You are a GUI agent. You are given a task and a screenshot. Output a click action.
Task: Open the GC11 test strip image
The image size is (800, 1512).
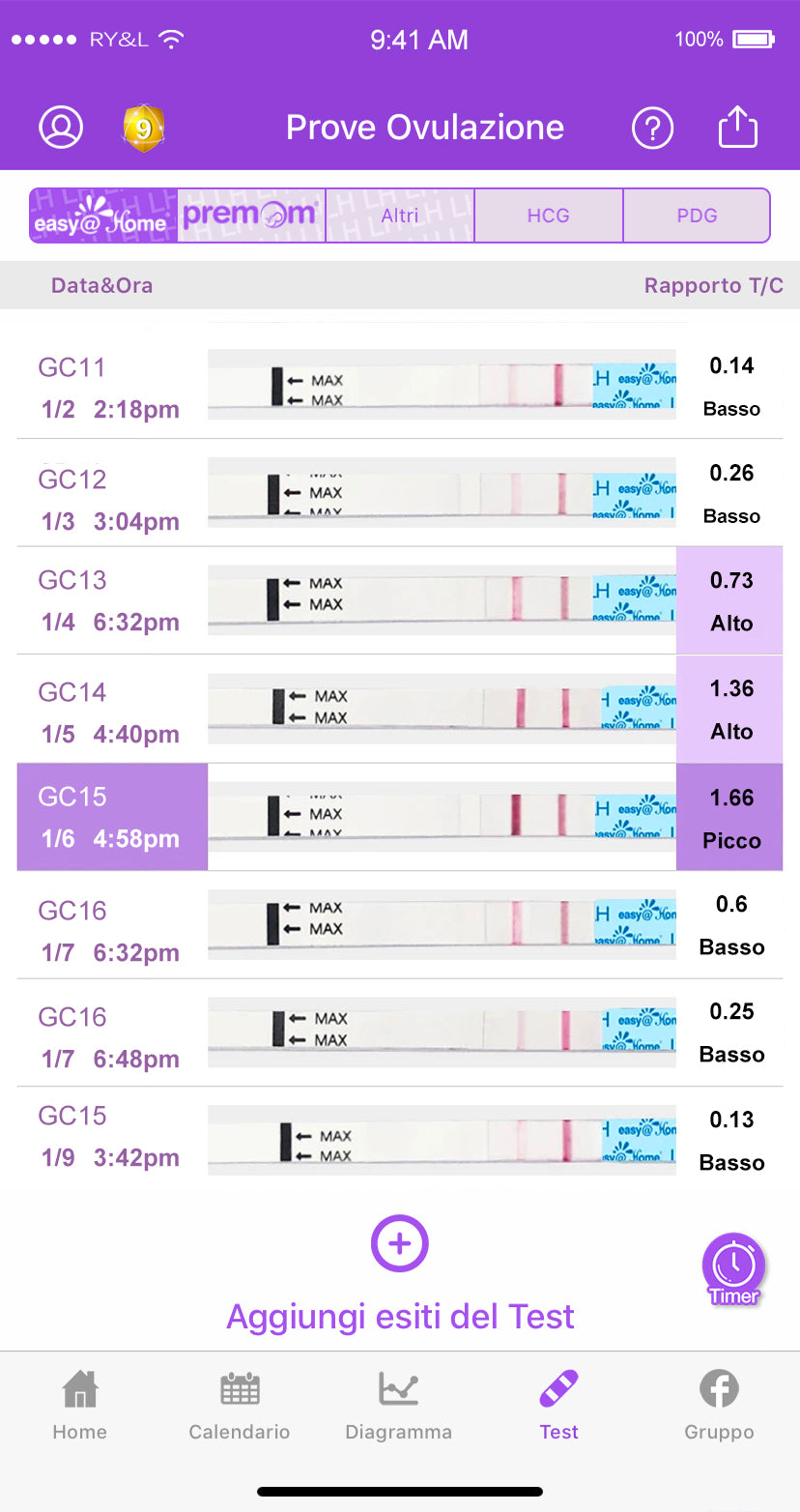pos(442,385)
